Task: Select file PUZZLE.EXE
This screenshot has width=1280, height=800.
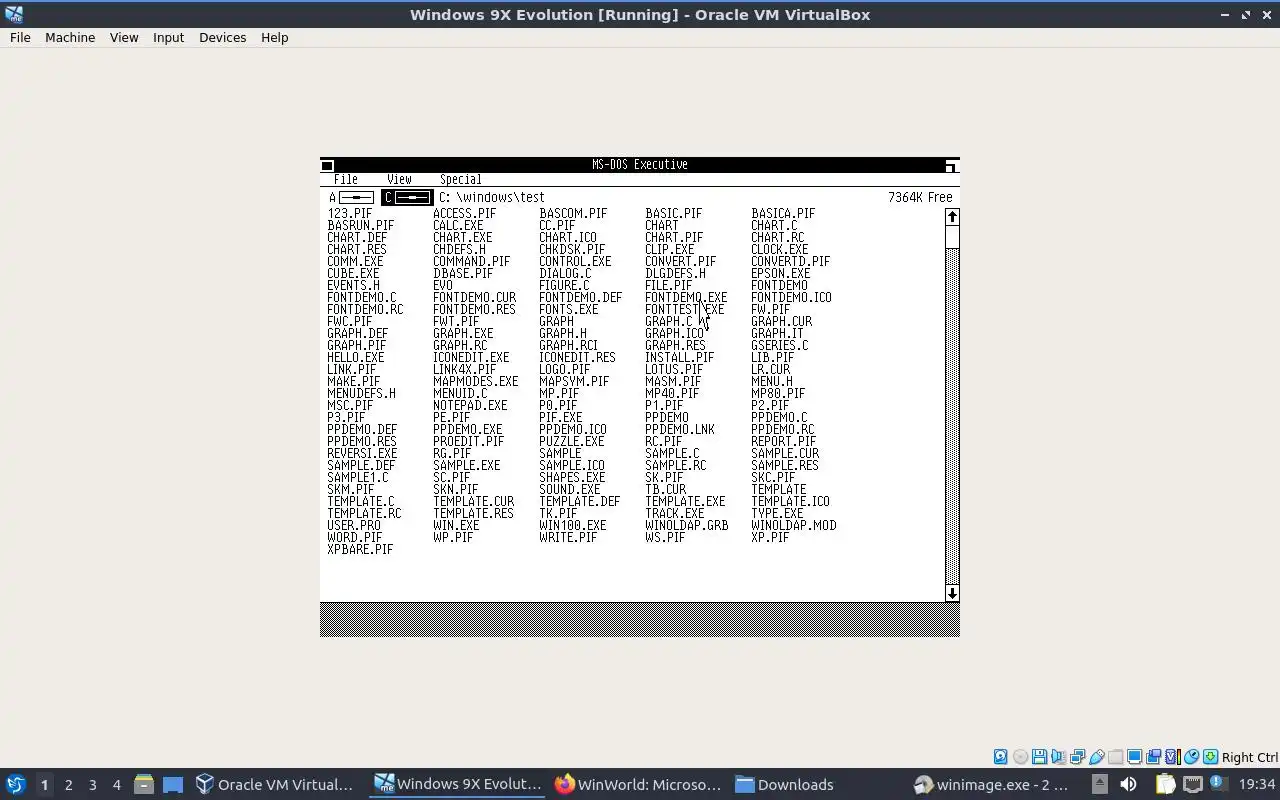Action: click(572, 442)
